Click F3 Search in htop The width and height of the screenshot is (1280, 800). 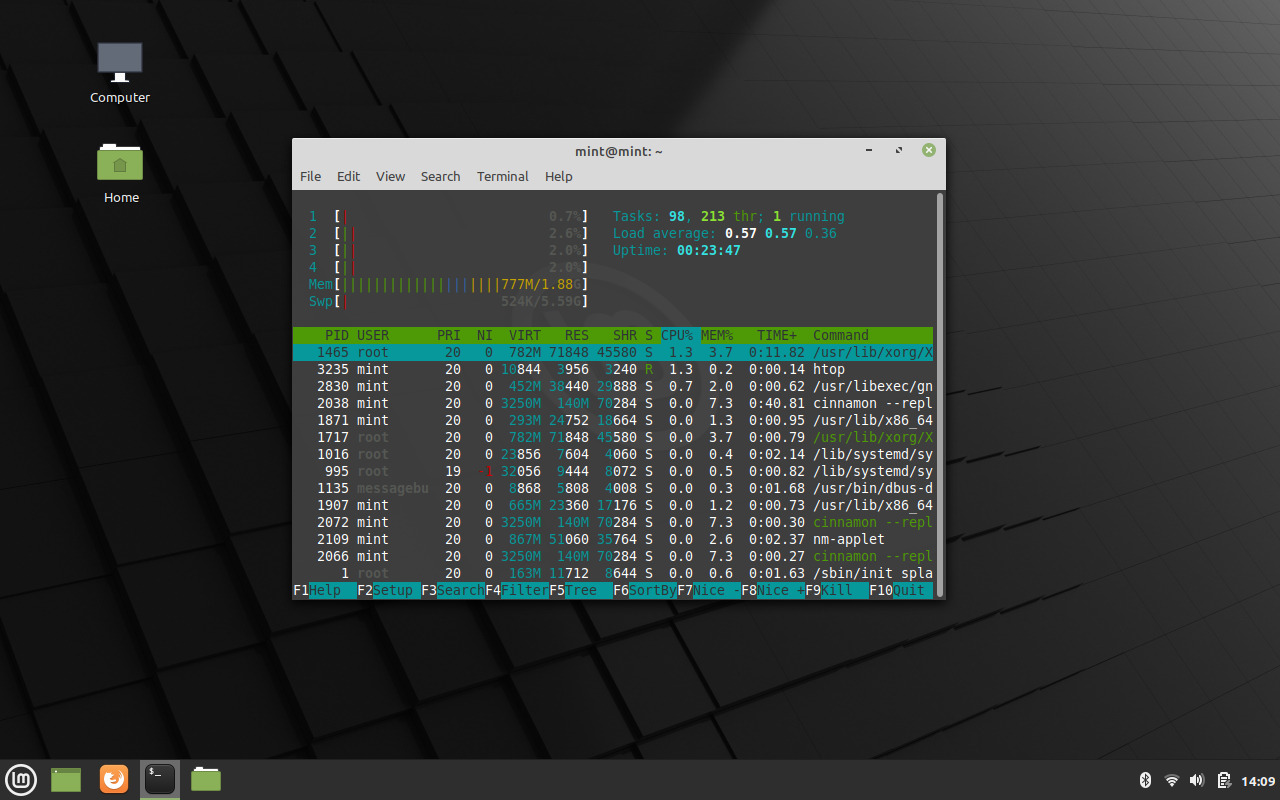pyautogui.click(x=453, y=590)
